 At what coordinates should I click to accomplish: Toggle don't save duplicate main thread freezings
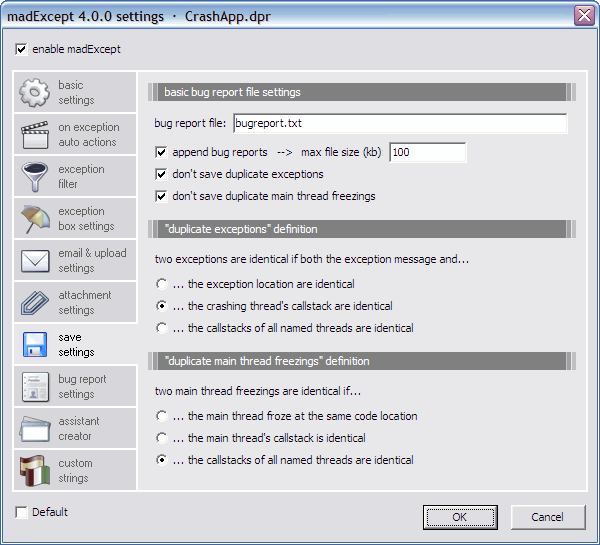[x=161, y=196]
